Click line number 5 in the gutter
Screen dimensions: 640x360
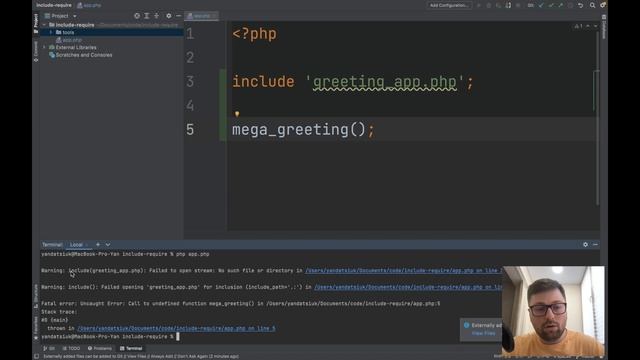click(190, 129)
